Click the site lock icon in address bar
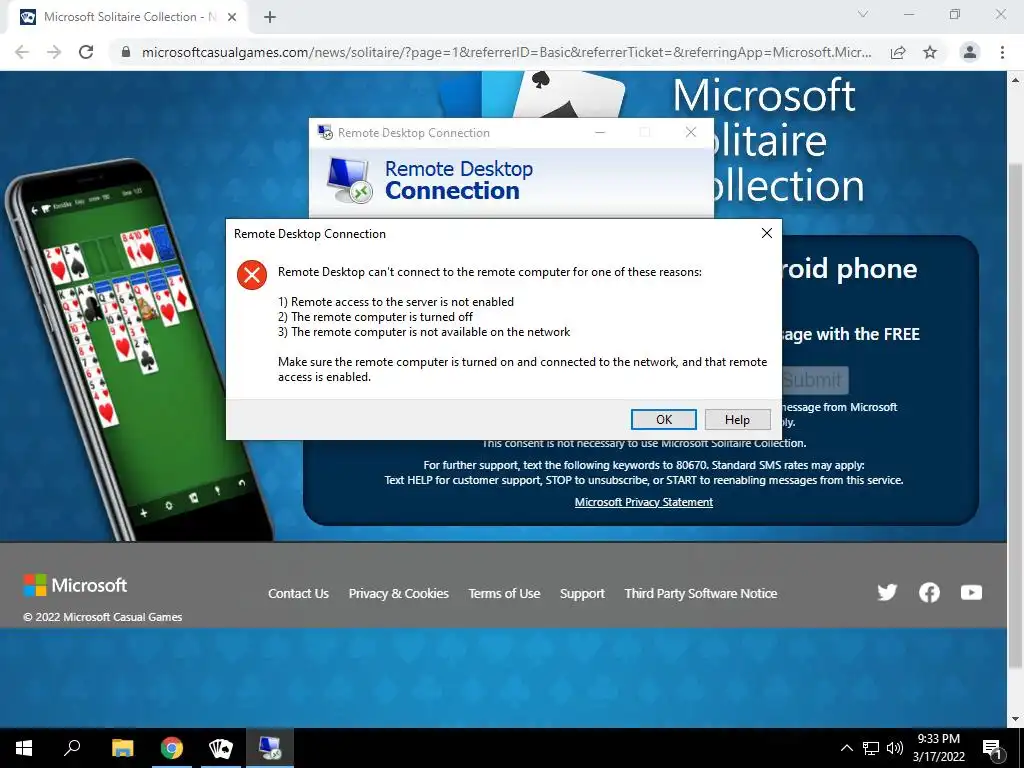Screen dimensions: 1024x768 point(126,52)
